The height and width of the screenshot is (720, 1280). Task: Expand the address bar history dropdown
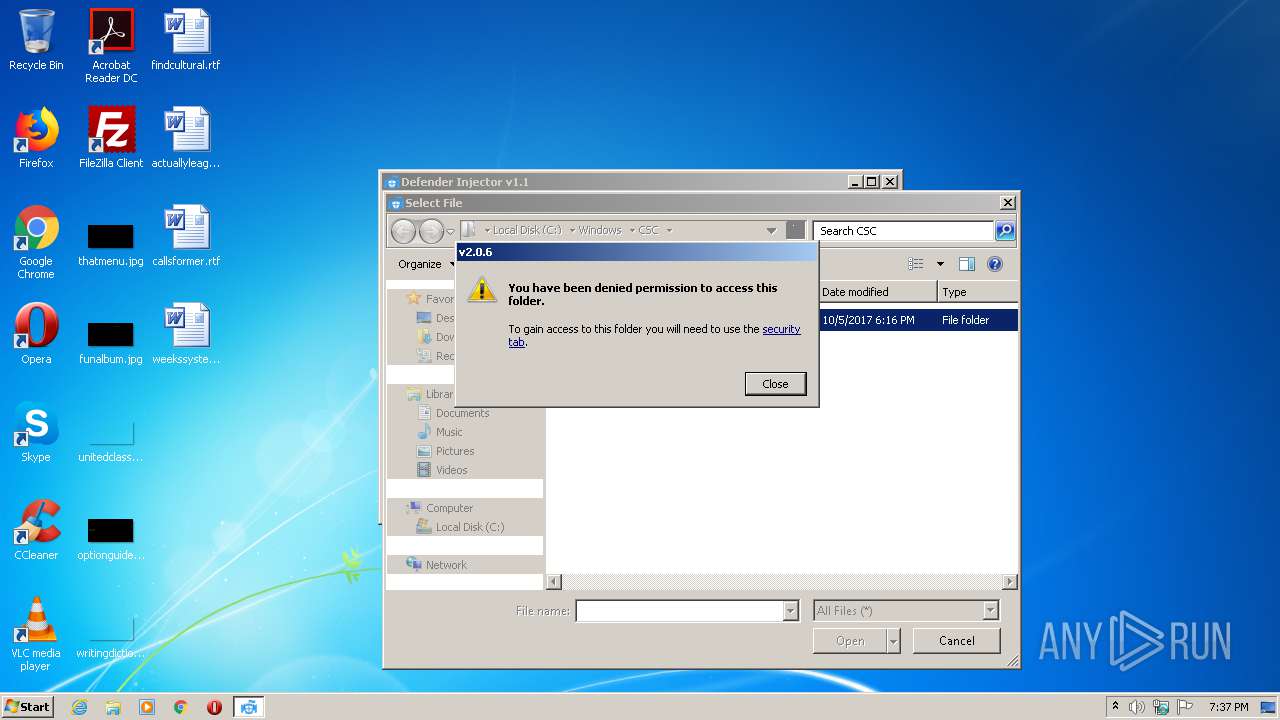[771, 230]
